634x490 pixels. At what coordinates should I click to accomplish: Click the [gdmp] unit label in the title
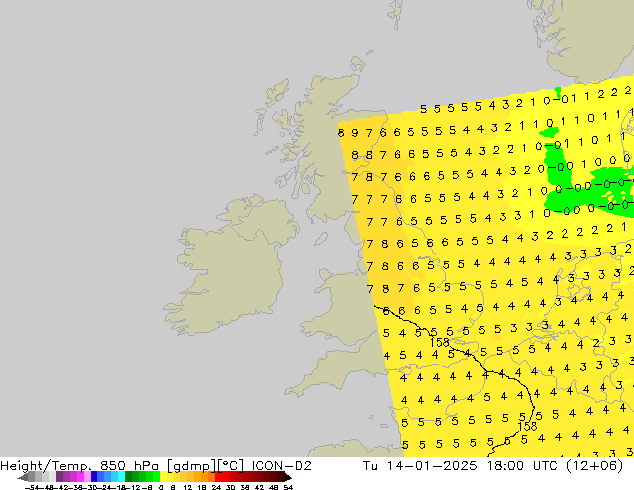192,466
